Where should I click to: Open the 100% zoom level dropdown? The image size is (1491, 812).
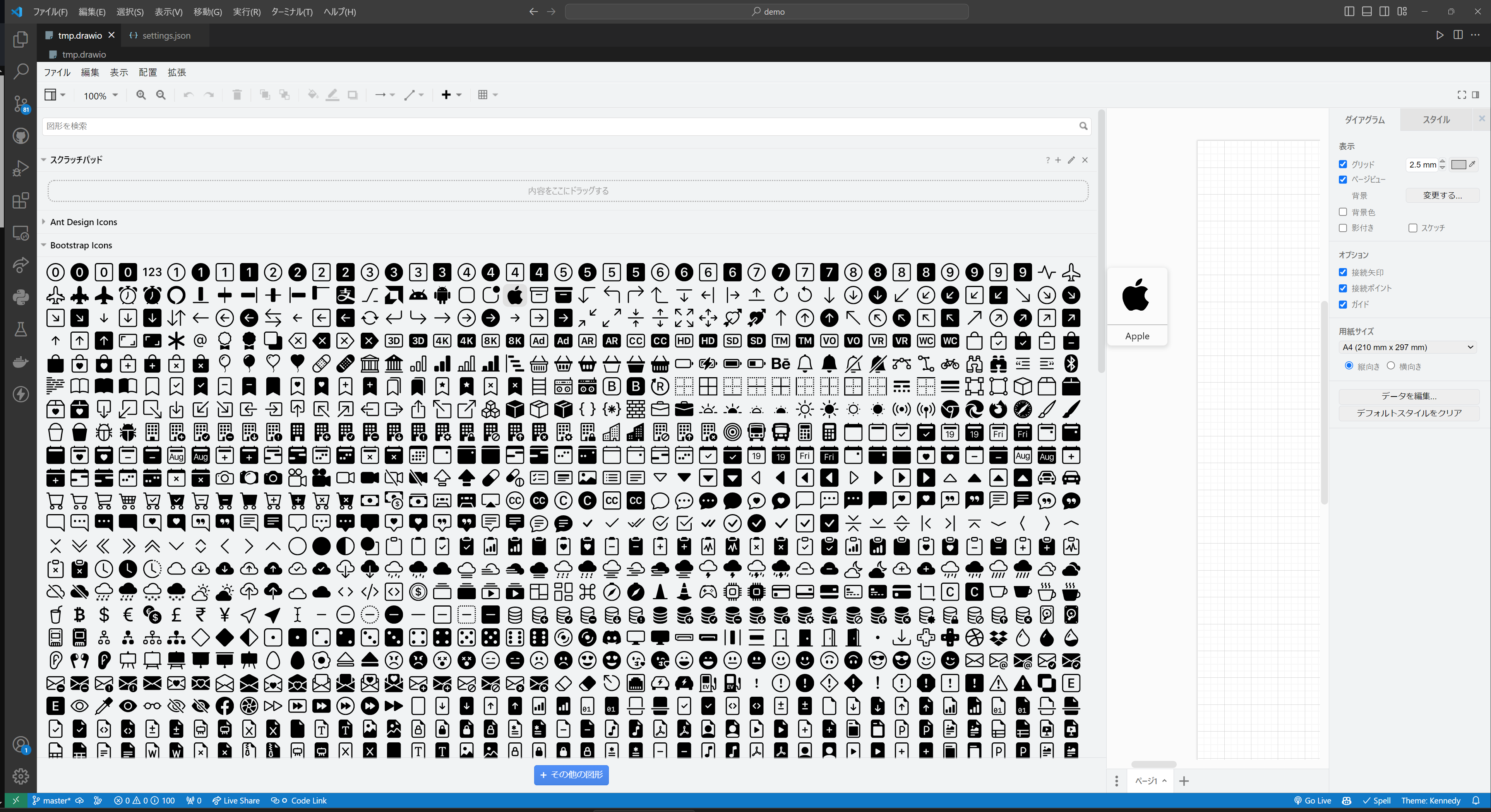[100, 96]
